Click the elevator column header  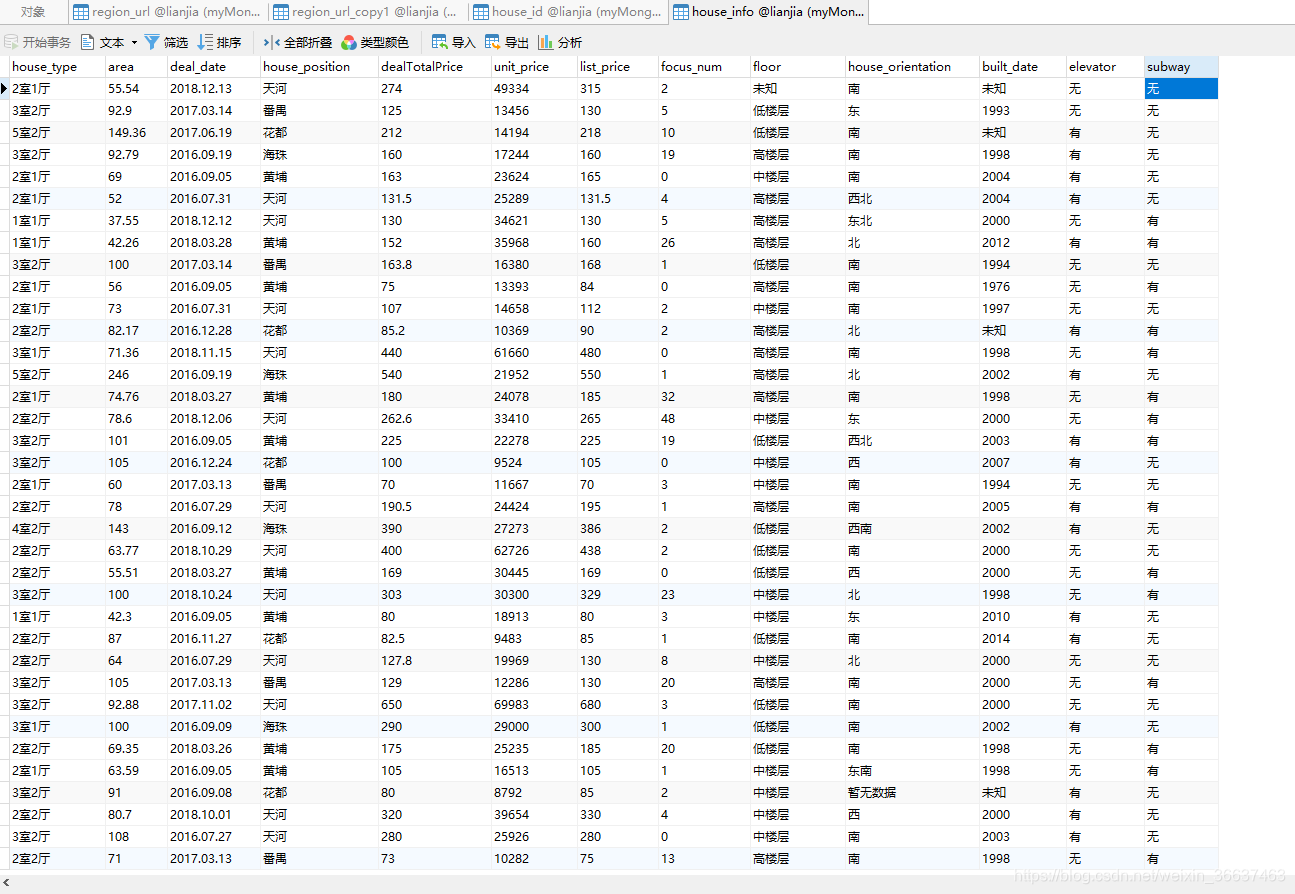pos(1105,67)
